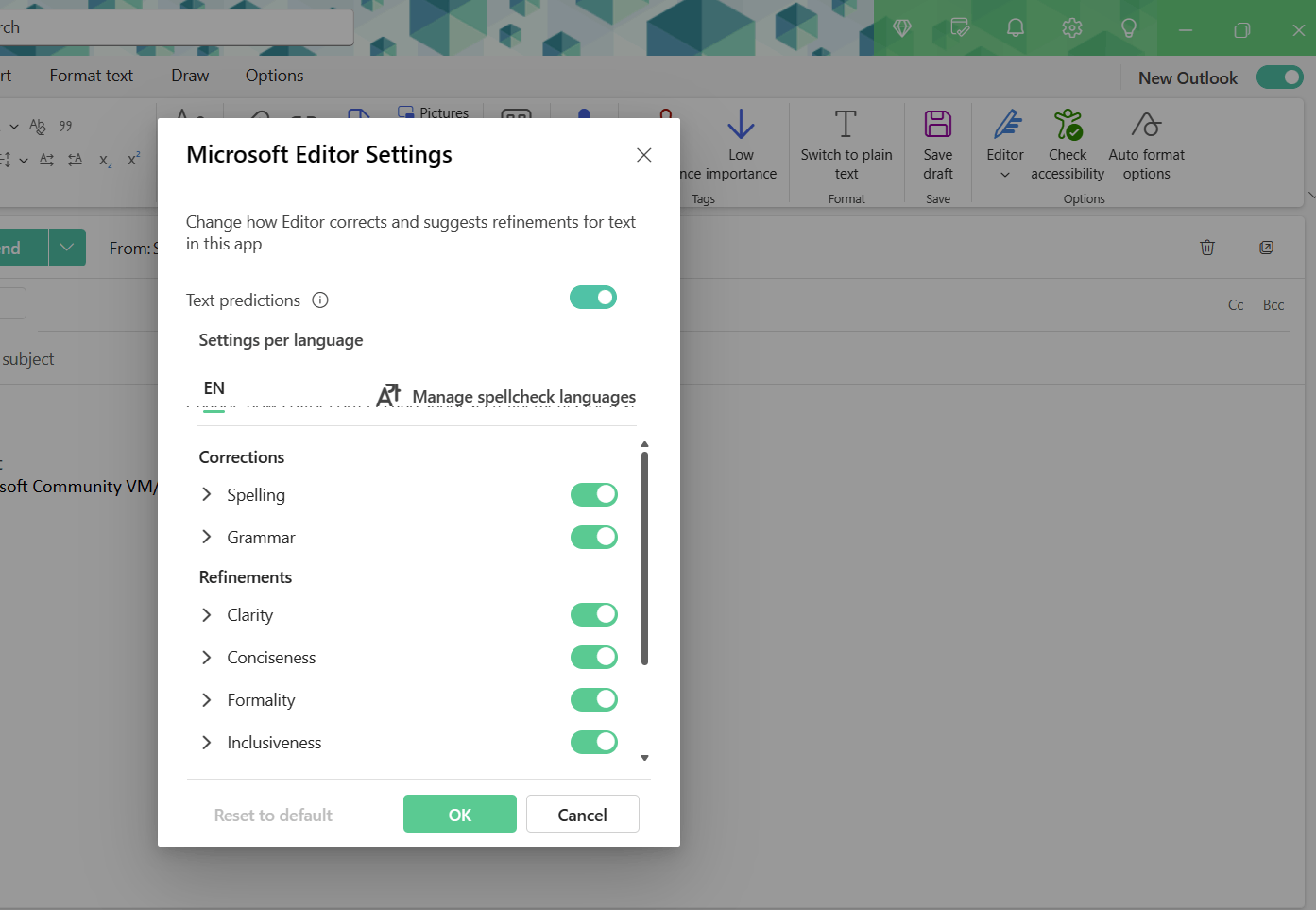Disable Clarity refinements
The height and width of the screenshot is (910, 1316).
click(x=594, y=614)
